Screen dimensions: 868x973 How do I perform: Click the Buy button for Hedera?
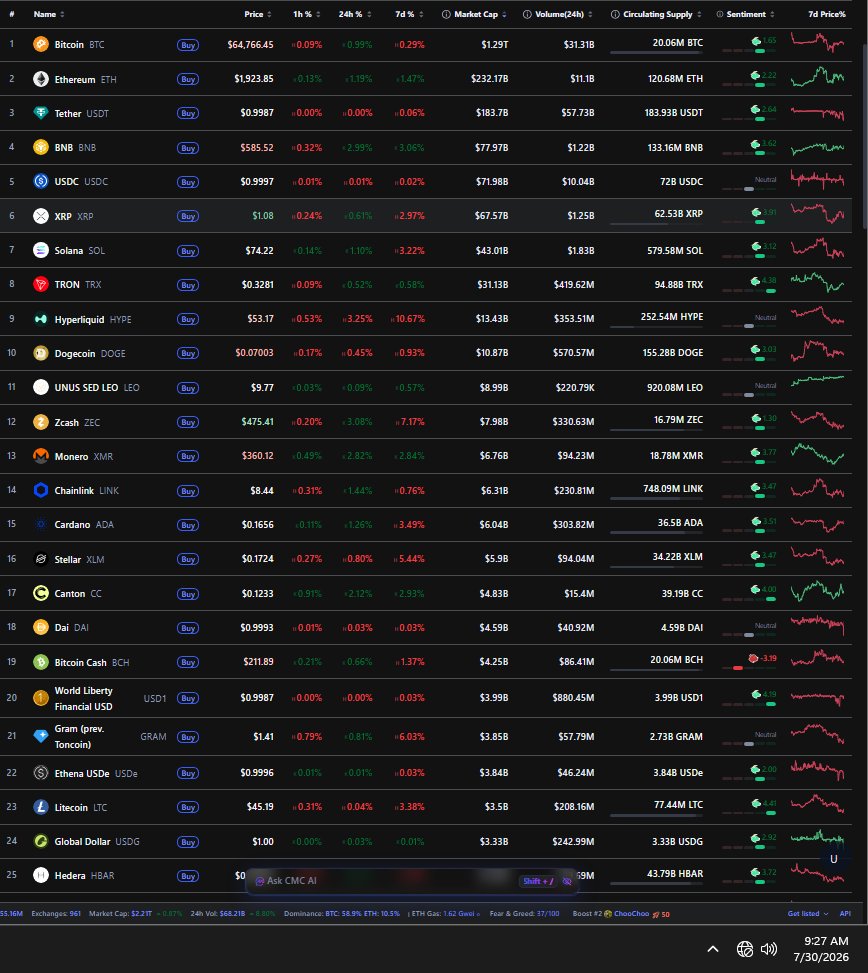click(x=188, y=876)
